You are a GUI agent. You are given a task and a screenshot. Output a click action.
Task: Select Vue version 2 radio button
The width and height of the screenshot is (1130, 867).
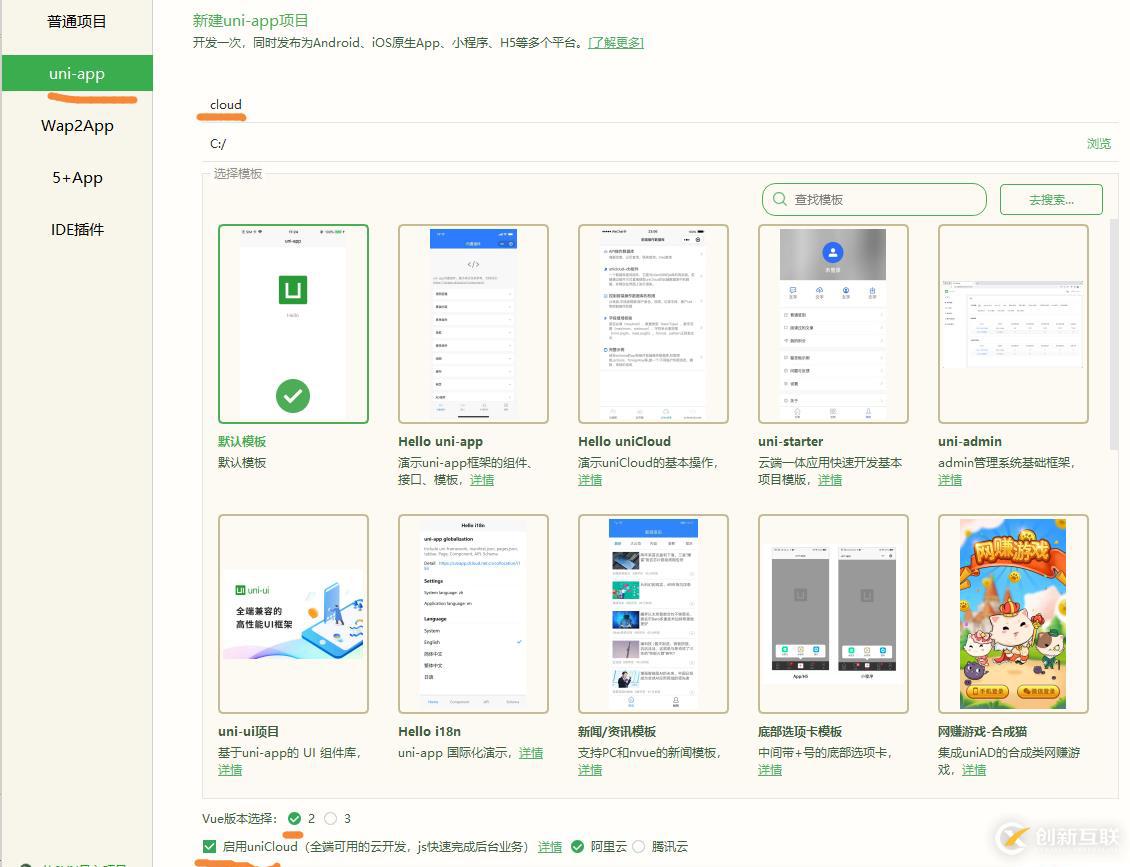(294, 818)
